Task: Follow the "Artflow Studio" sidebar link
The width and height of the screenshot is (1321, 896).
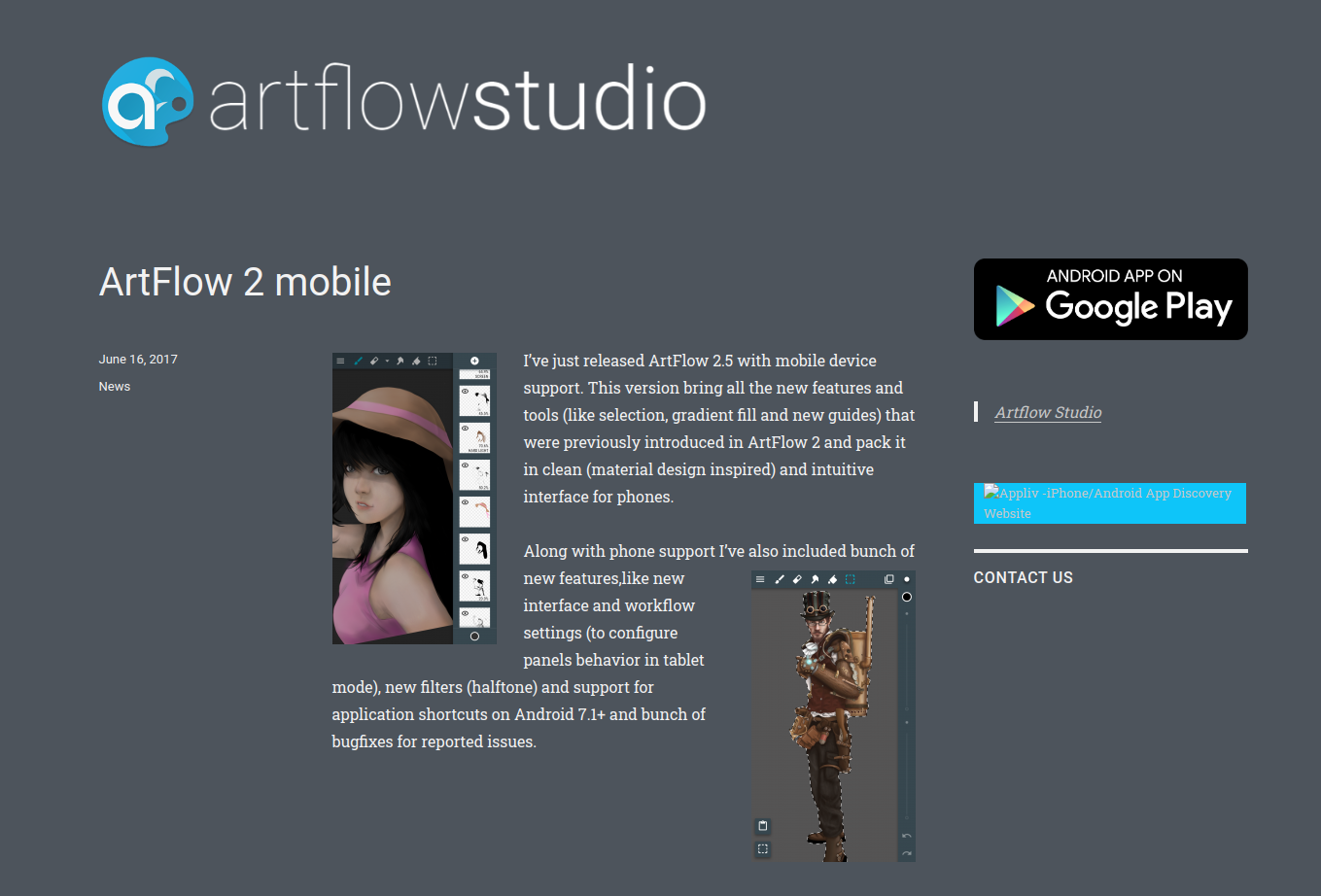Action: click(x=1048, y=413)
